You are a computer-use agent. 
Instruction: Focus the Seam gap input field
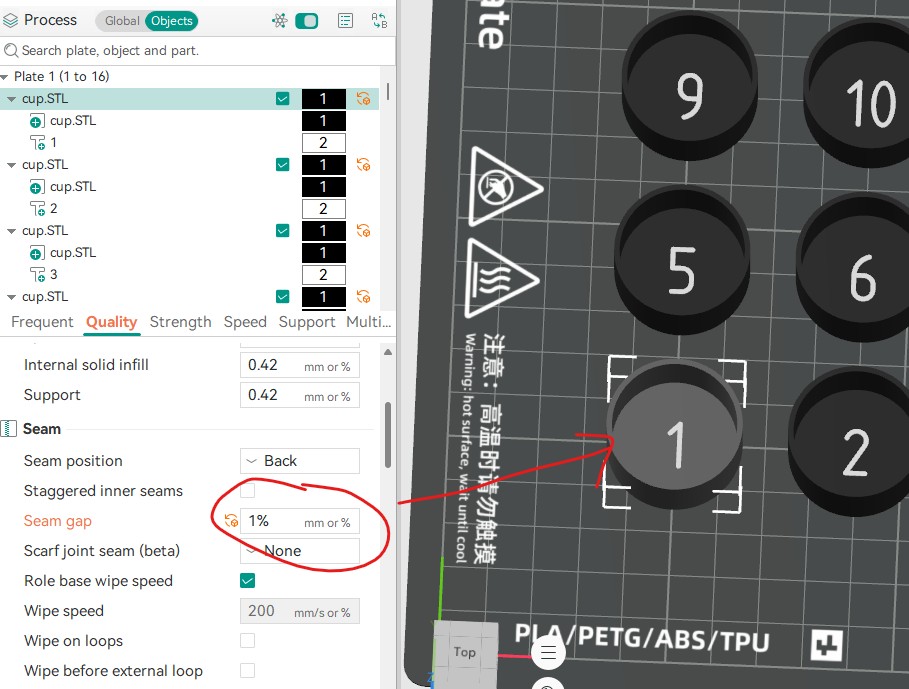(x=300, y=521)
